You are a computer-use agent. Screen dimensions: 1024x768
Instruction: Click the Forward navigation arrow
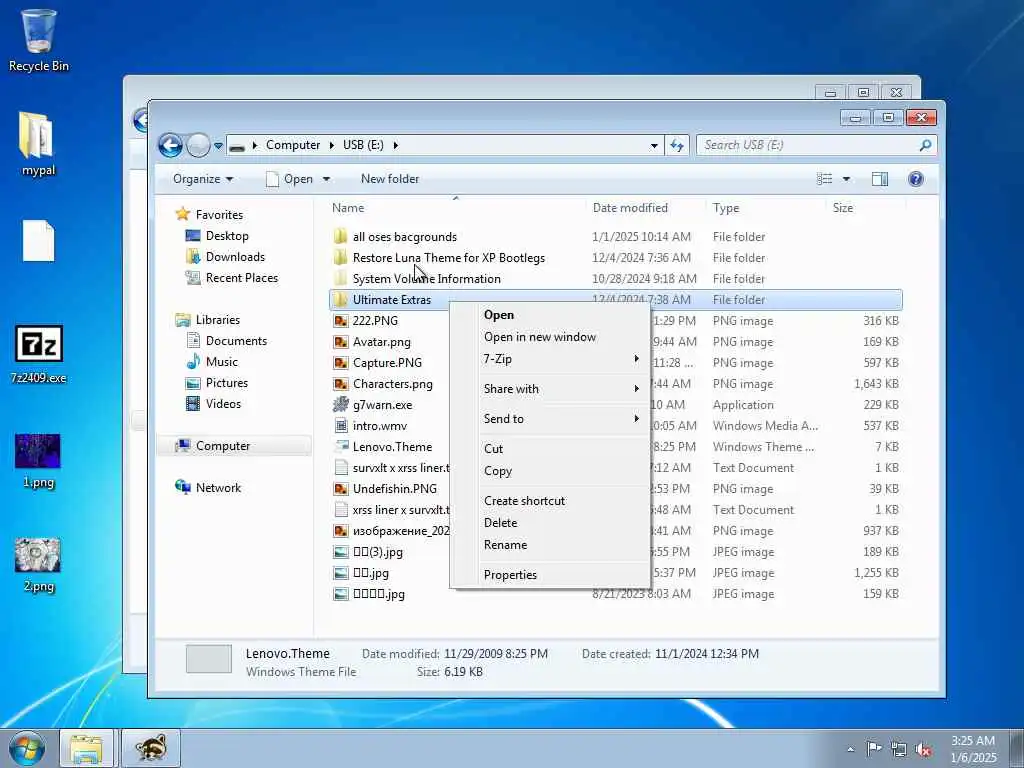pyautogui.click(x=198, y=145)
